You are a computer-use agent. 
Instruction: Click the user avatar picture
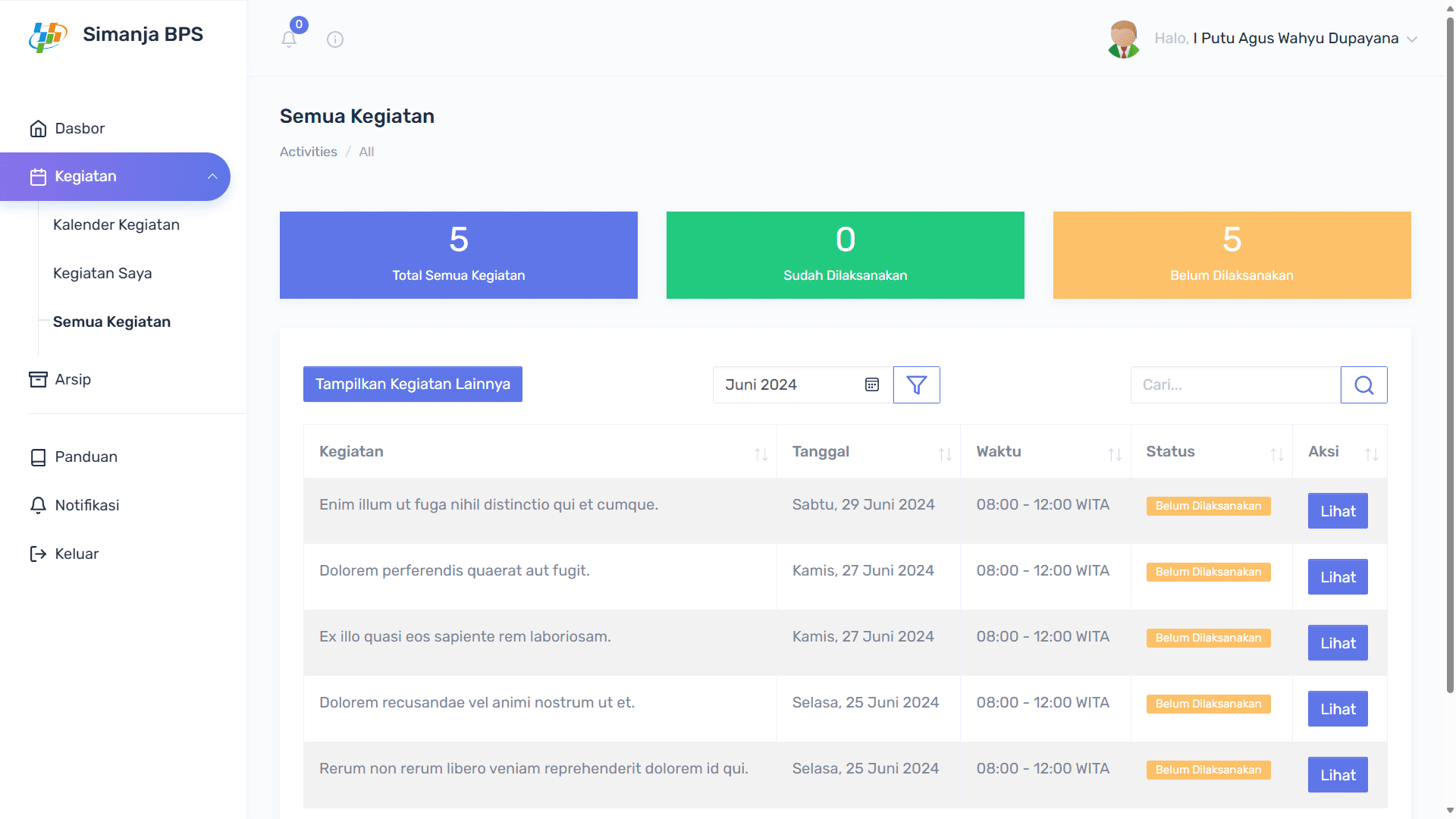[1123, 39]
